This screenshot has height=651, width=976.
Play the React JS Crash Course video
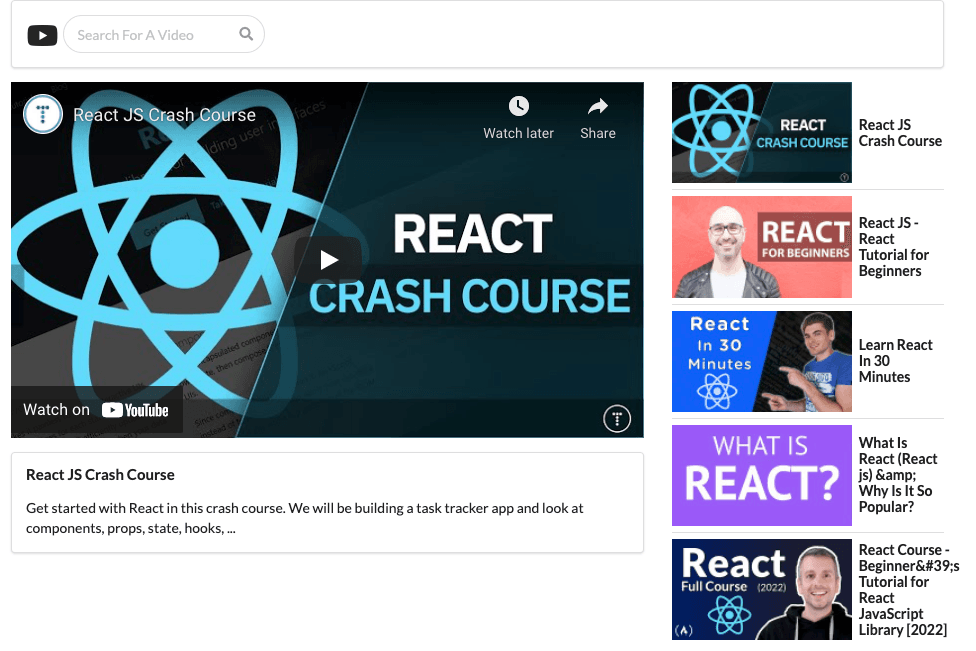click(328, 260)
